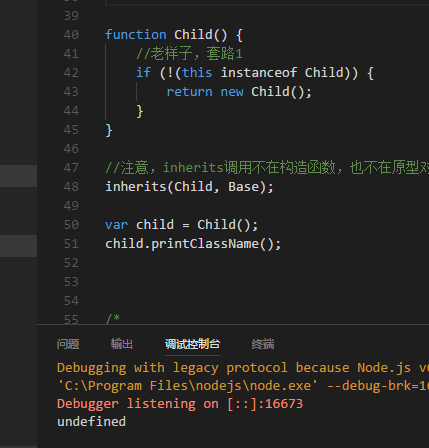
Task: Click the 'undefined' console output line
Action: coord(92,422)
